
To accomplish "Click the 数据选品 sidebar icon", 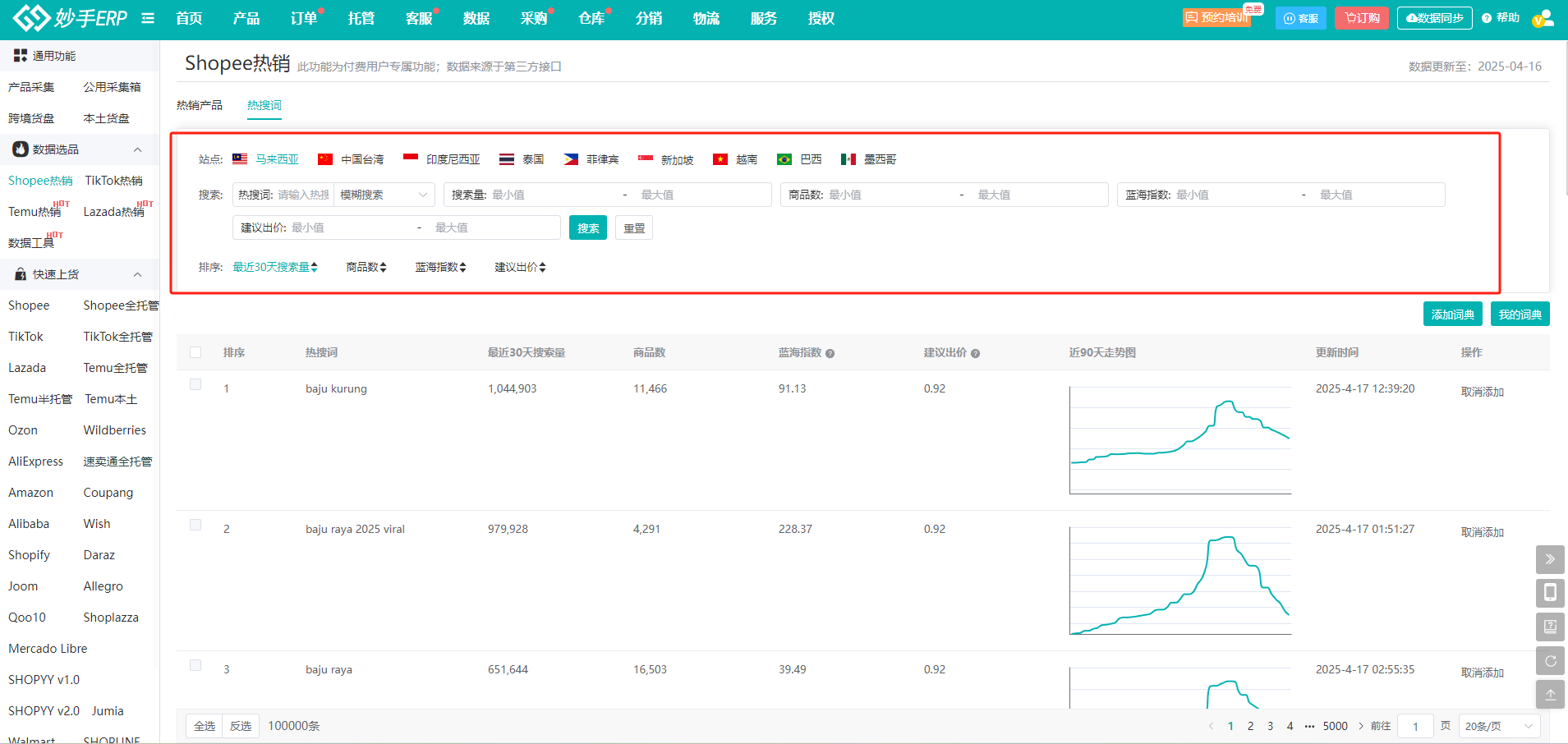I will pyautogui.click(x=21, y=149).
